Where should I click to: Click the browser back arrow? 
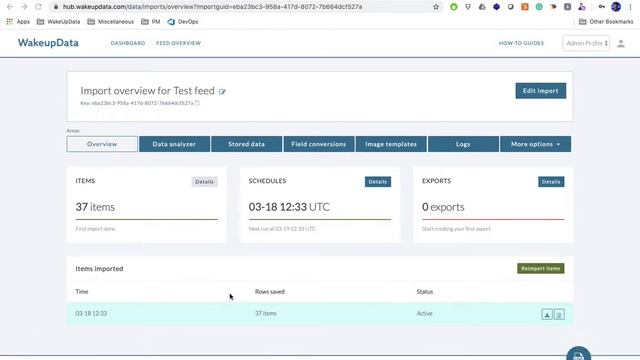click(10, 7)
